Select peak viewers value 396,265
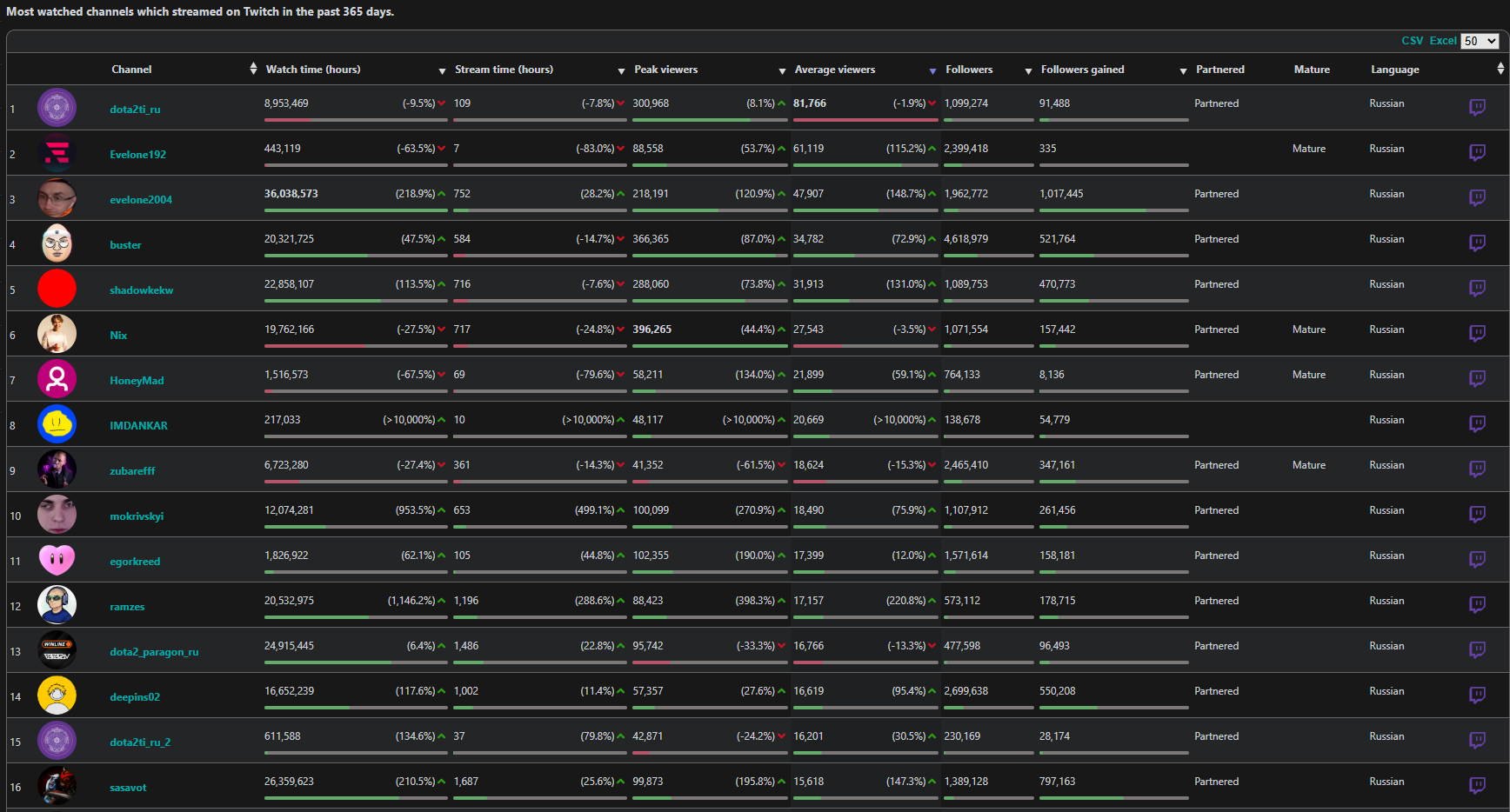 652,329
